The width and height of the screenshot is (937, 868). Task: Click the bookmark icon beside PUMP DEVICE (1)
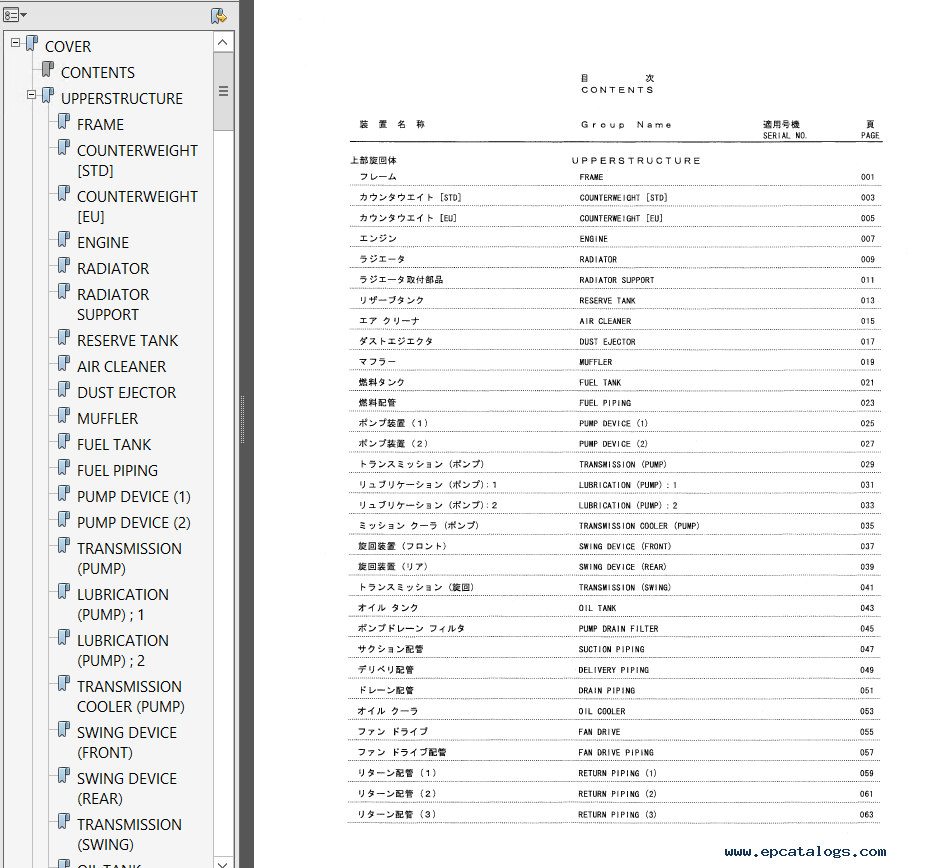coord(64,494)
